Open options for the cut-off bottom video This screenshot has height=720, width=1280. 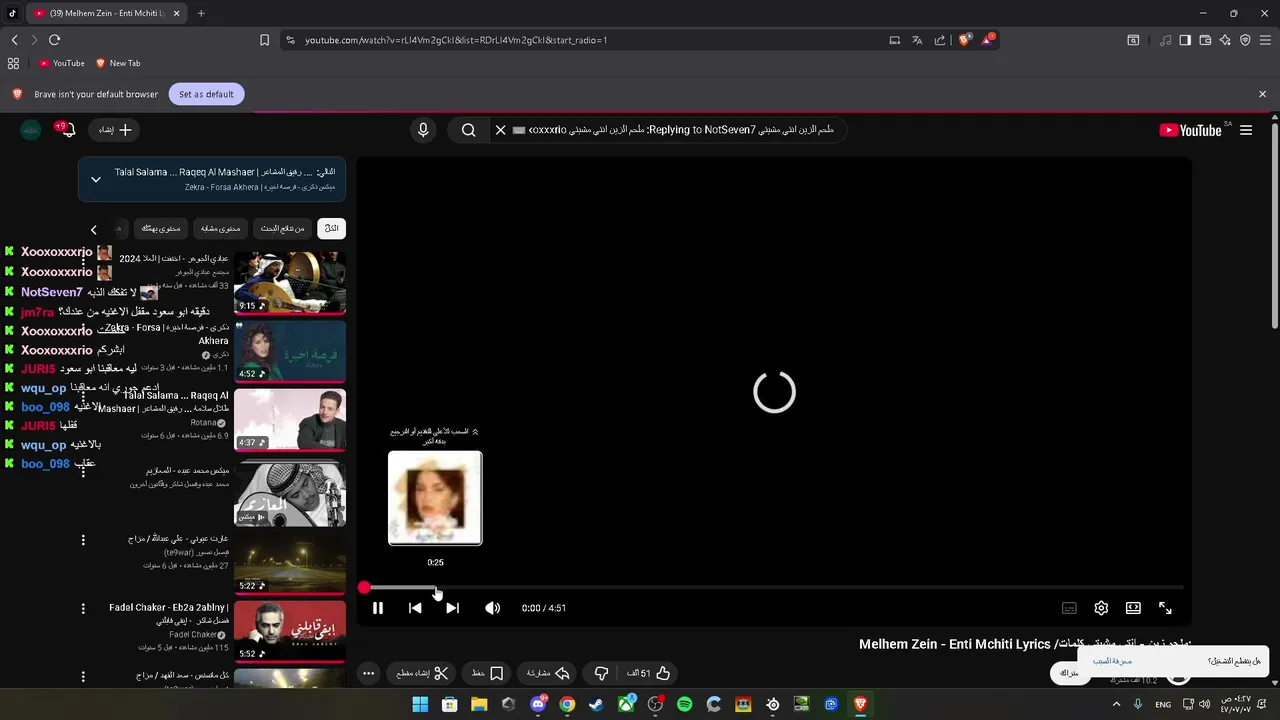(x=83, y=676)
